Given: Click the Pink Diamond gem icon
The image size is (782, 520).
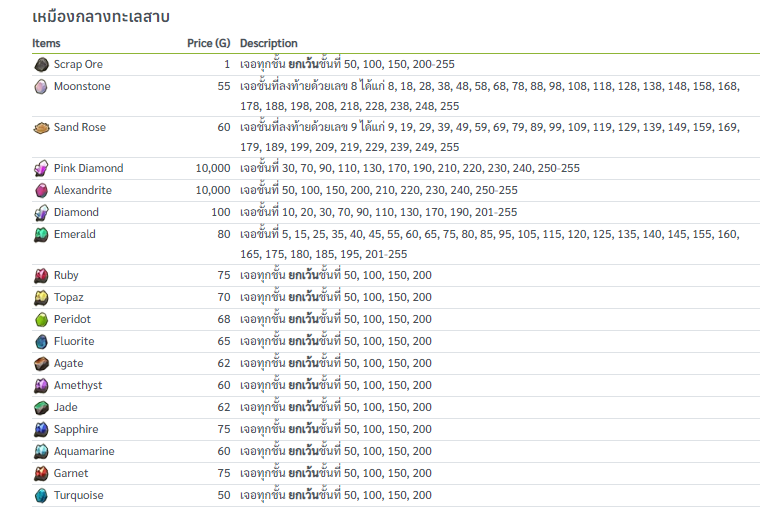Looking at the screenshot, I should [x=41, y=168].
